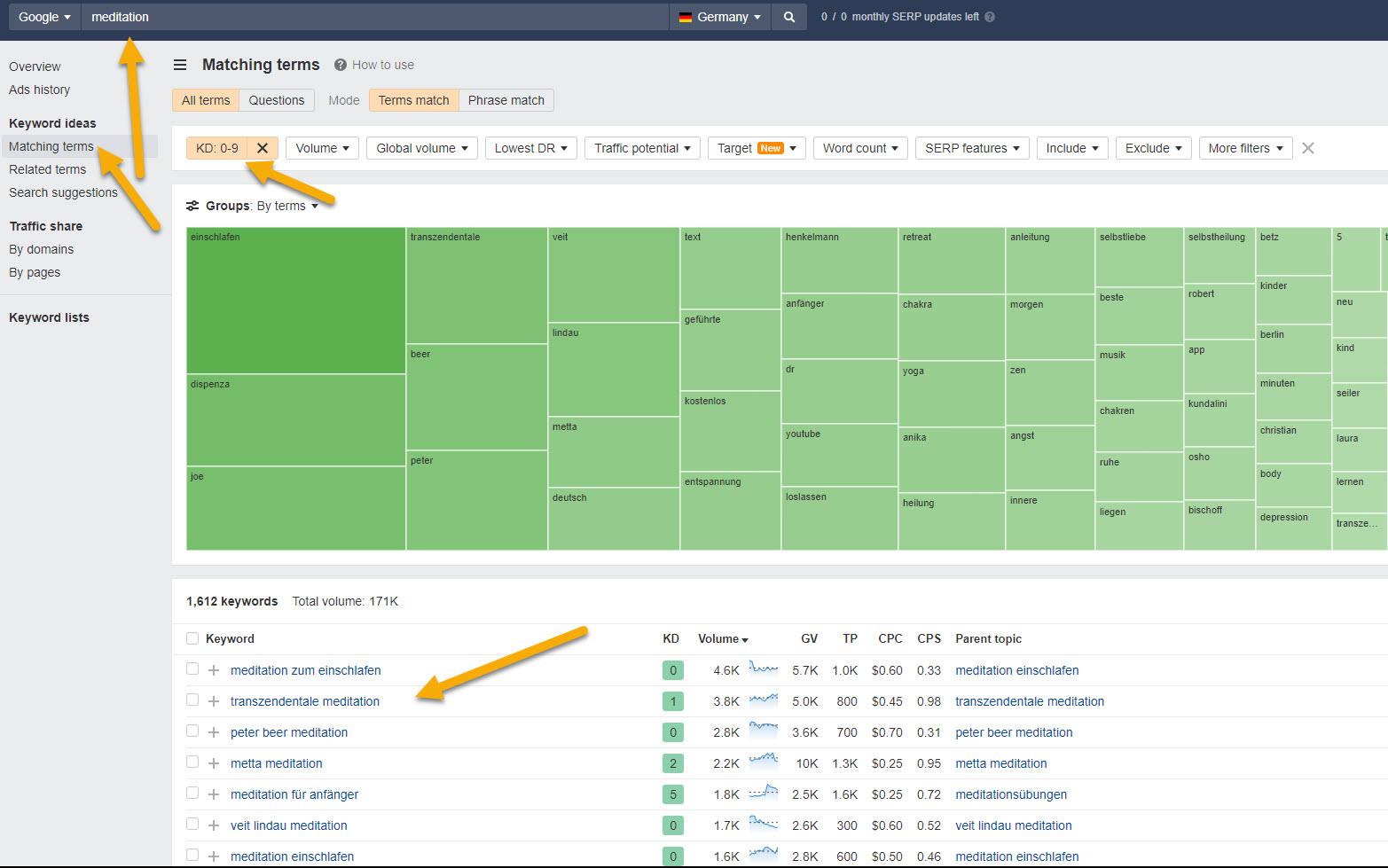The width and height of the screenshot is (1388, 868).
Task: Open Overview in the sidebar
Action: point(35,66)
